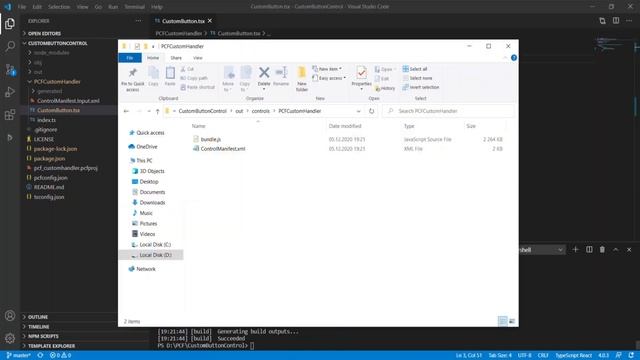This screenshot has width=640, height=360.
Task: Click New item in the ribbon
Action: [x=327, y=69]
